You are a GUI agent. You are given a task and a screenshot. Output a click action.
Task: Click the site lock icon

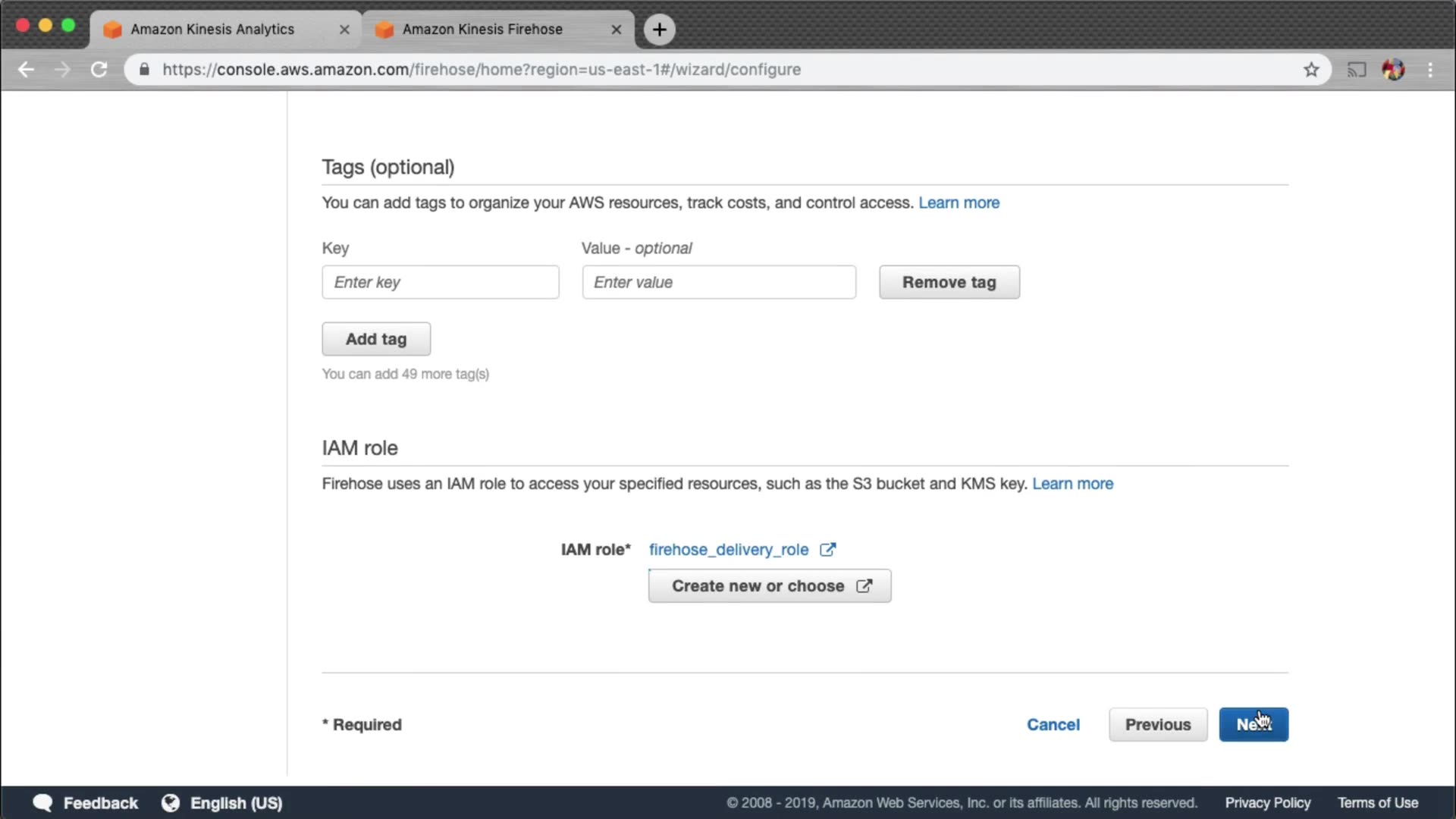(144, 70)
